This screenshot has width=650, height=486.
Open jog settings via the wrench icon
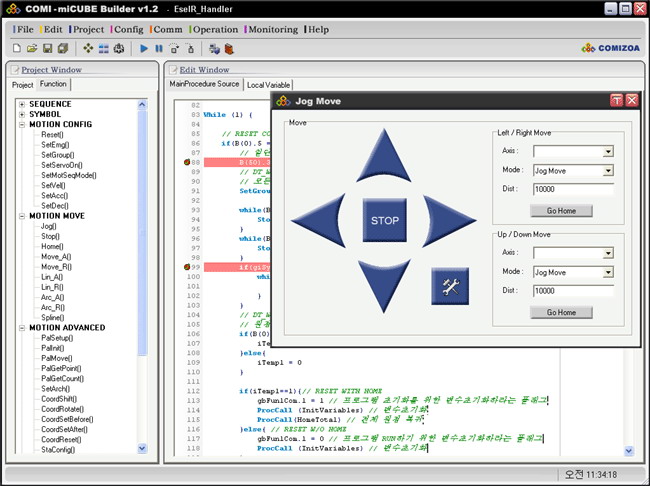[449, 287]
